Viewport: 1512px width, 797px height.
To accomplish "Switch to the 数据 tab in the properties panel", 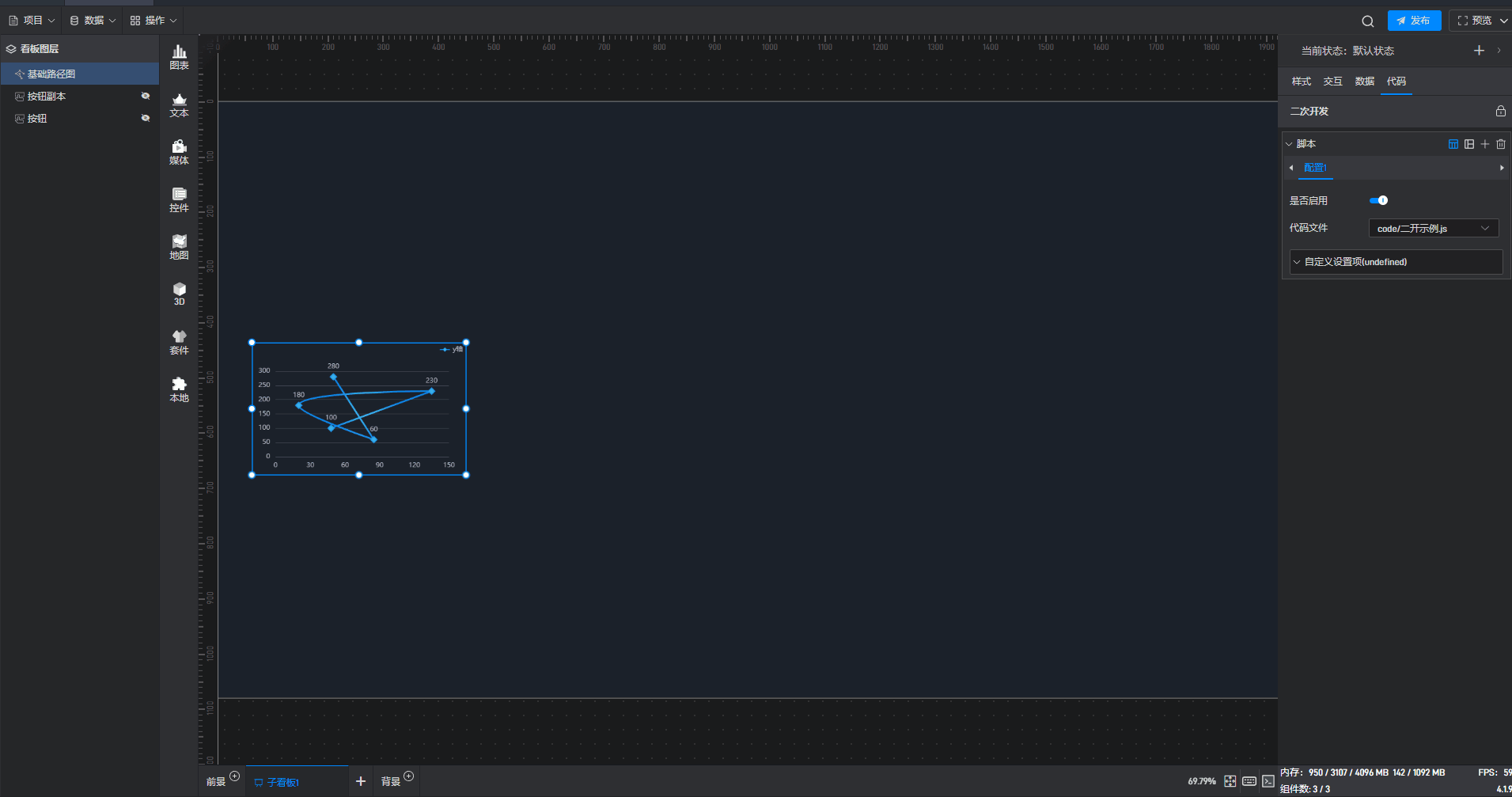I will [x=1365, y=82].
